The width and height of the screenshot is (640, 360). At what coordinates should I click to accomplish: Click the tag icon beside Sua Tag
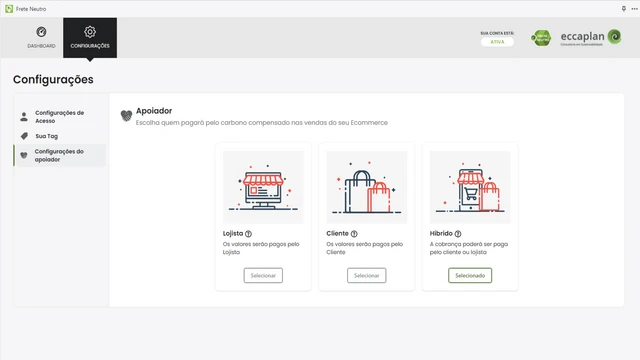click(x=24, y=136)
